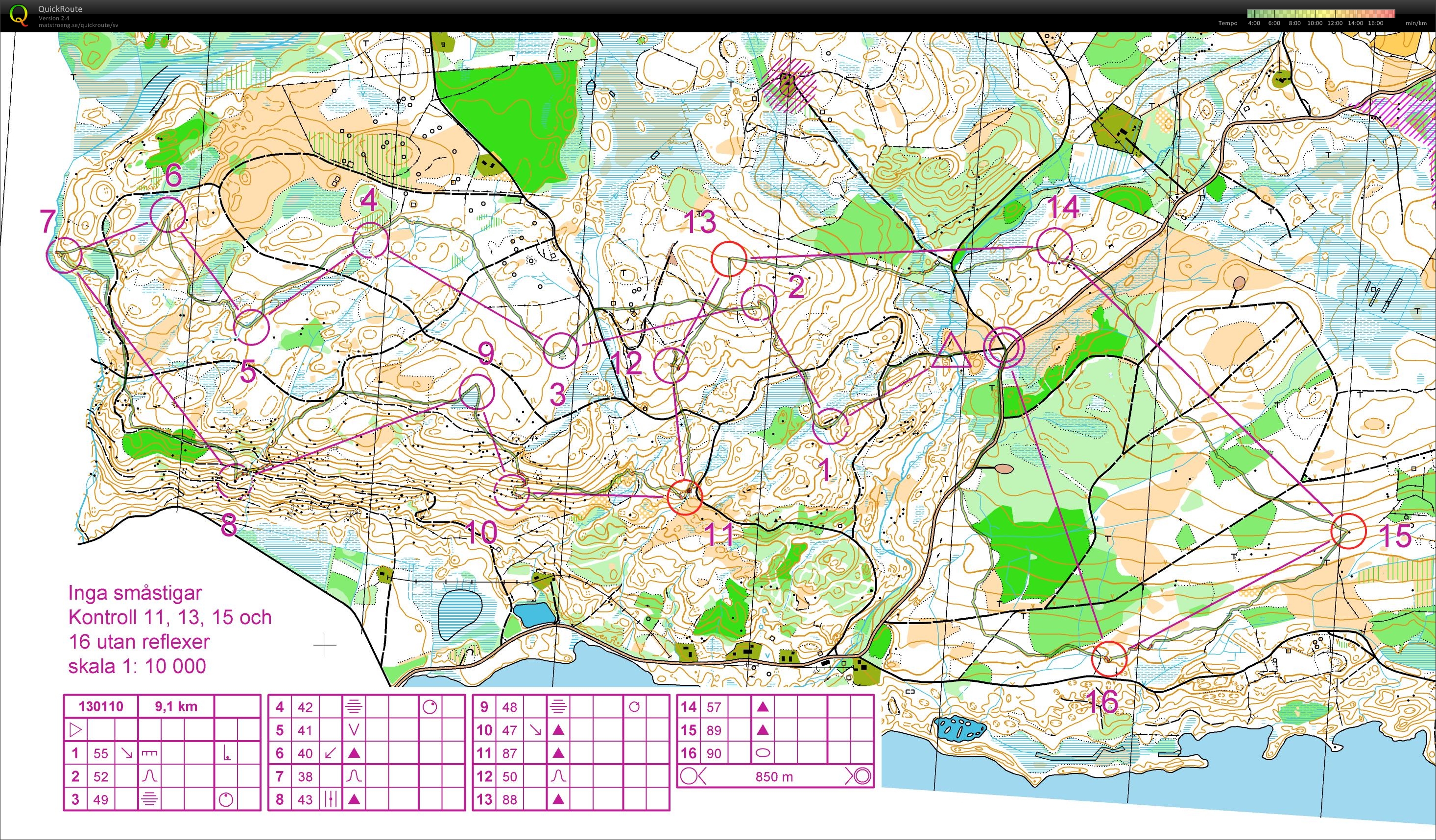Select control circle 7 at map edge
This screenshot has width=1436, height=840.
click(x=64, y=255)
